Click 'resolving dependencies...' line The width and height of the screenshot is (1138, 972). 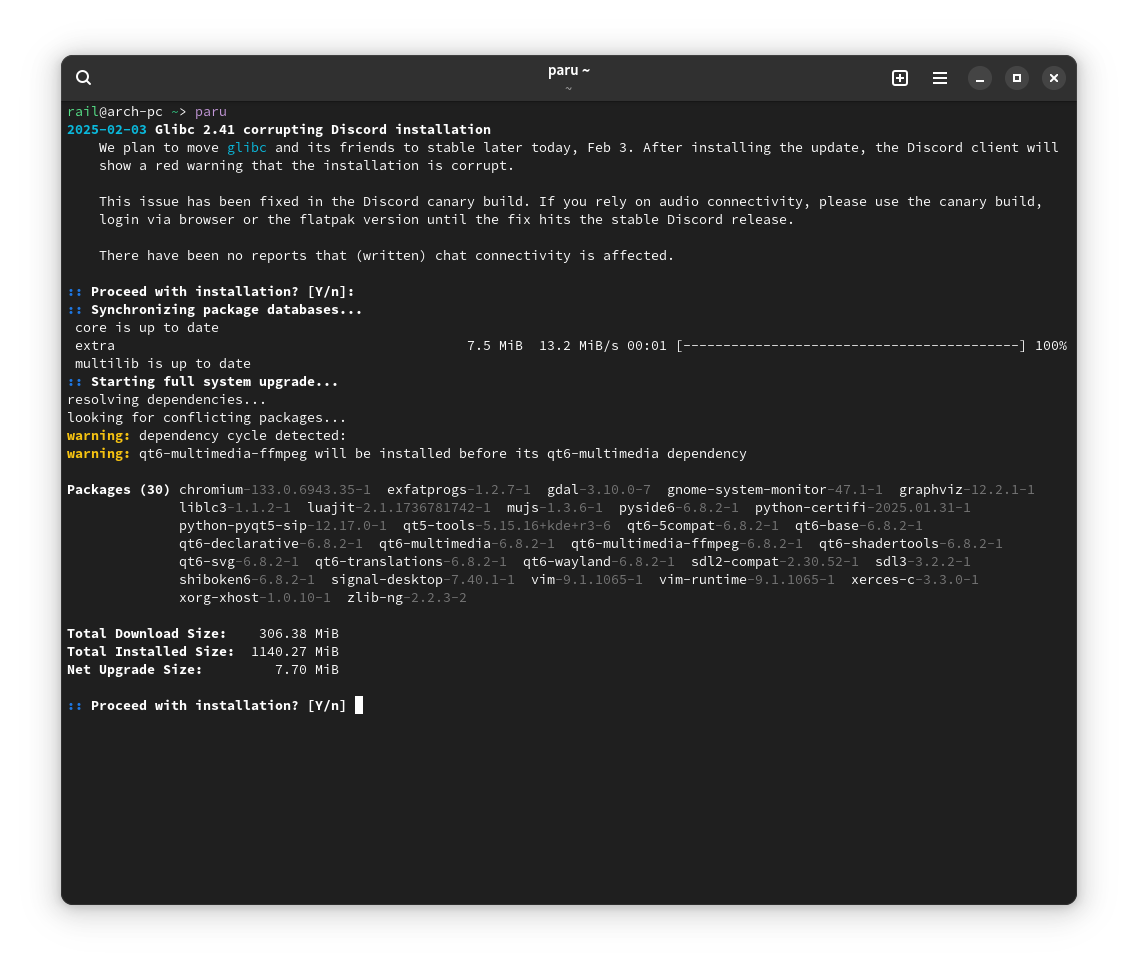tap(166, 399)
